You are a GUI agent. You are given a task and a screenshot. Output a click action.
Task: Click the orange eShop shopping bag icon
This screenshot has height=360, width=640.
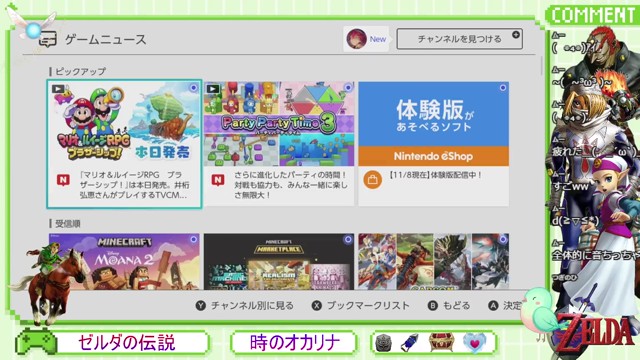[372, 180]
